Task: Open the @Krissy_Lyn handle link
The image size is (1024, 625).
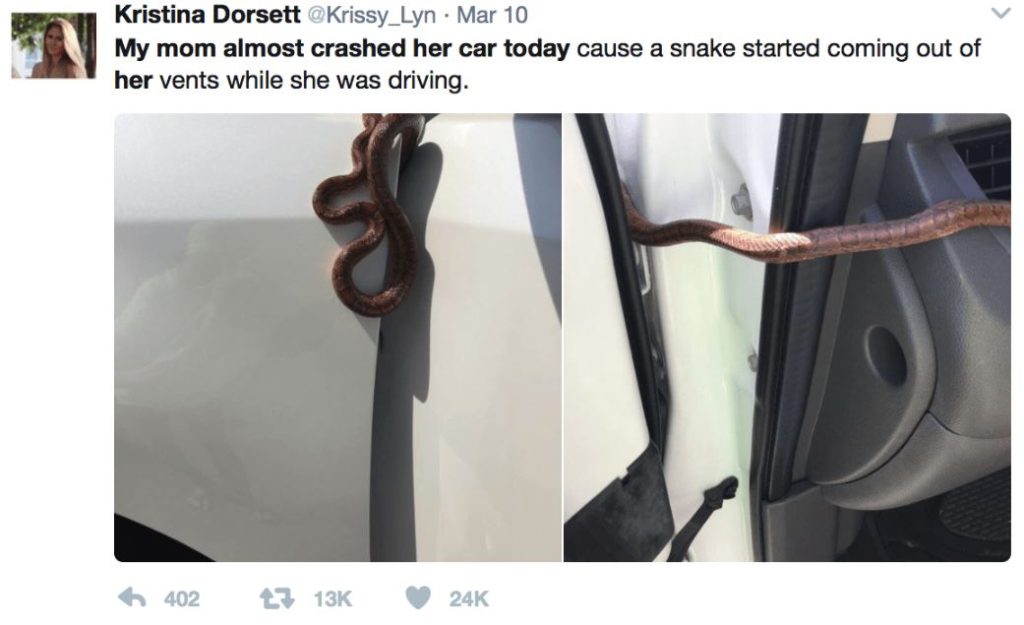Action: tap(371, 15)
